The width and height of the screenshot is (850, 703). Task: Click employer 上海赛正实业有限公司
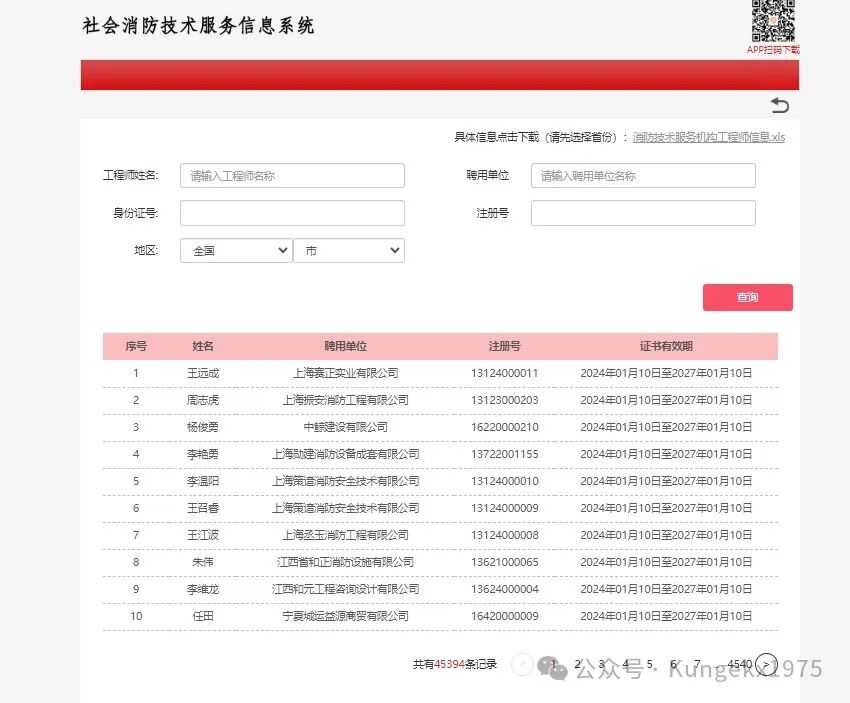pos(345,373)
